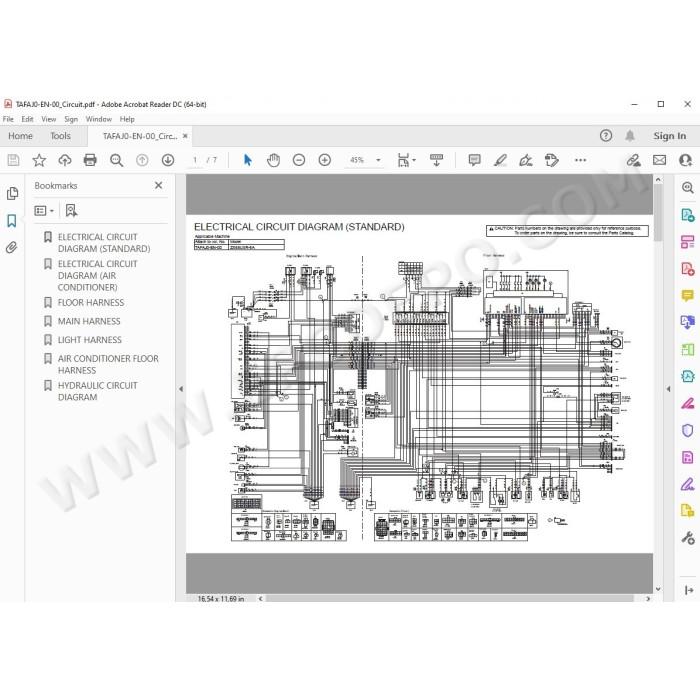Viewport: 700px width, 700px height.
Task: Print the document
Action: 90,160
